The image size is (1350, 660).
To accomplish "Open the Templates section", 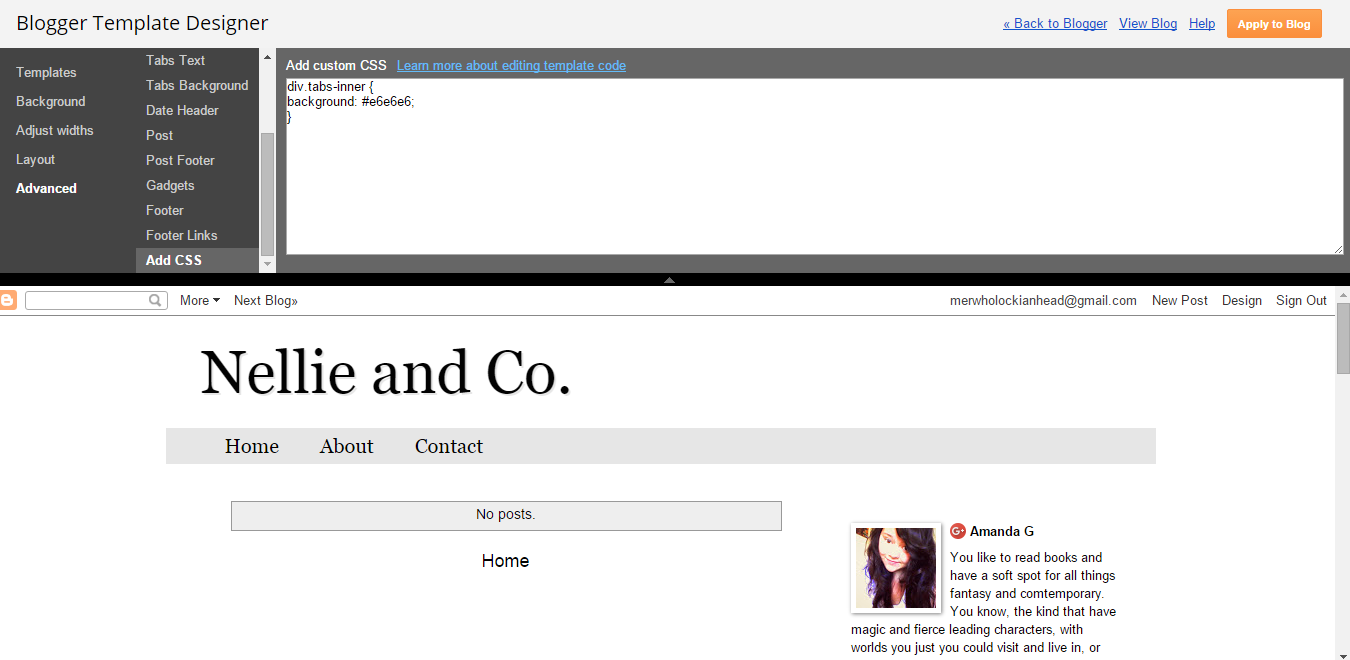I will 46,72.
